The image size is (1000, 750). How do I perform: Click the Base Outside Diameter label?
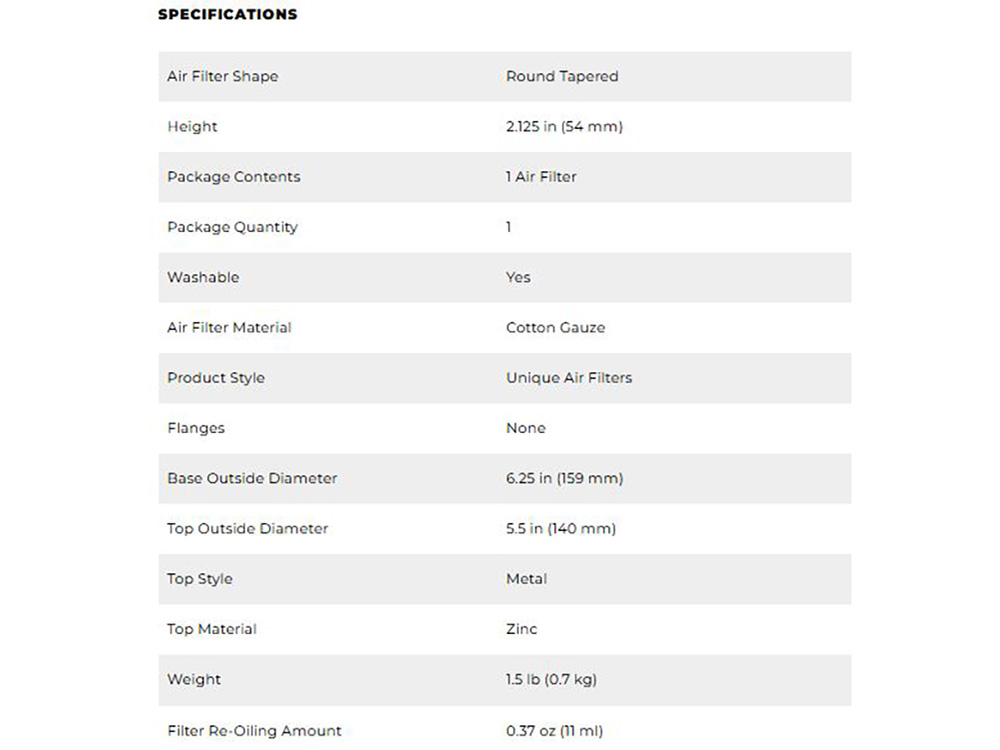point(252,478)
